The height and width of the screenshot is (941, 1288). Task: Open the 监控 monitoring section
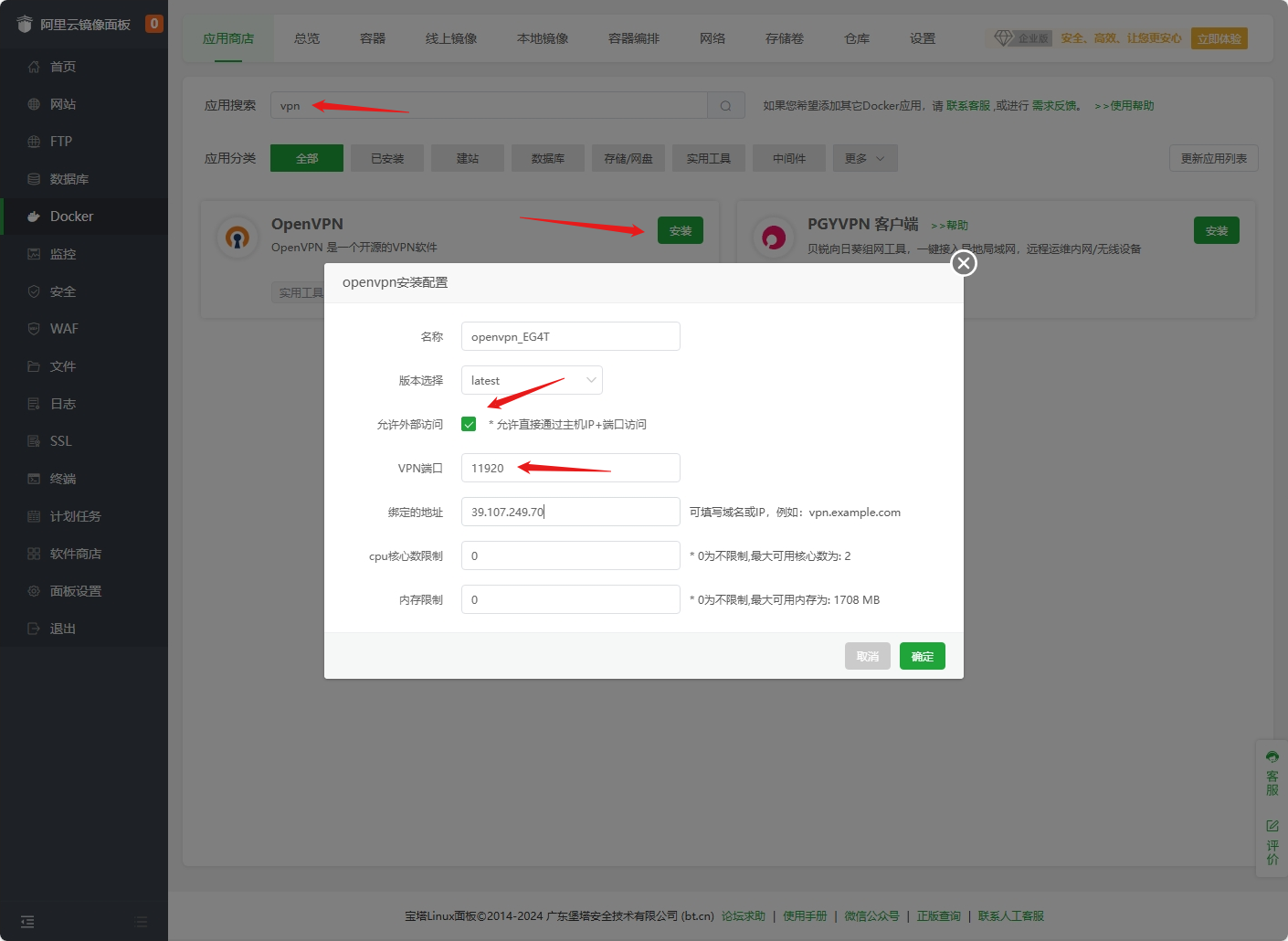point(61,254)
